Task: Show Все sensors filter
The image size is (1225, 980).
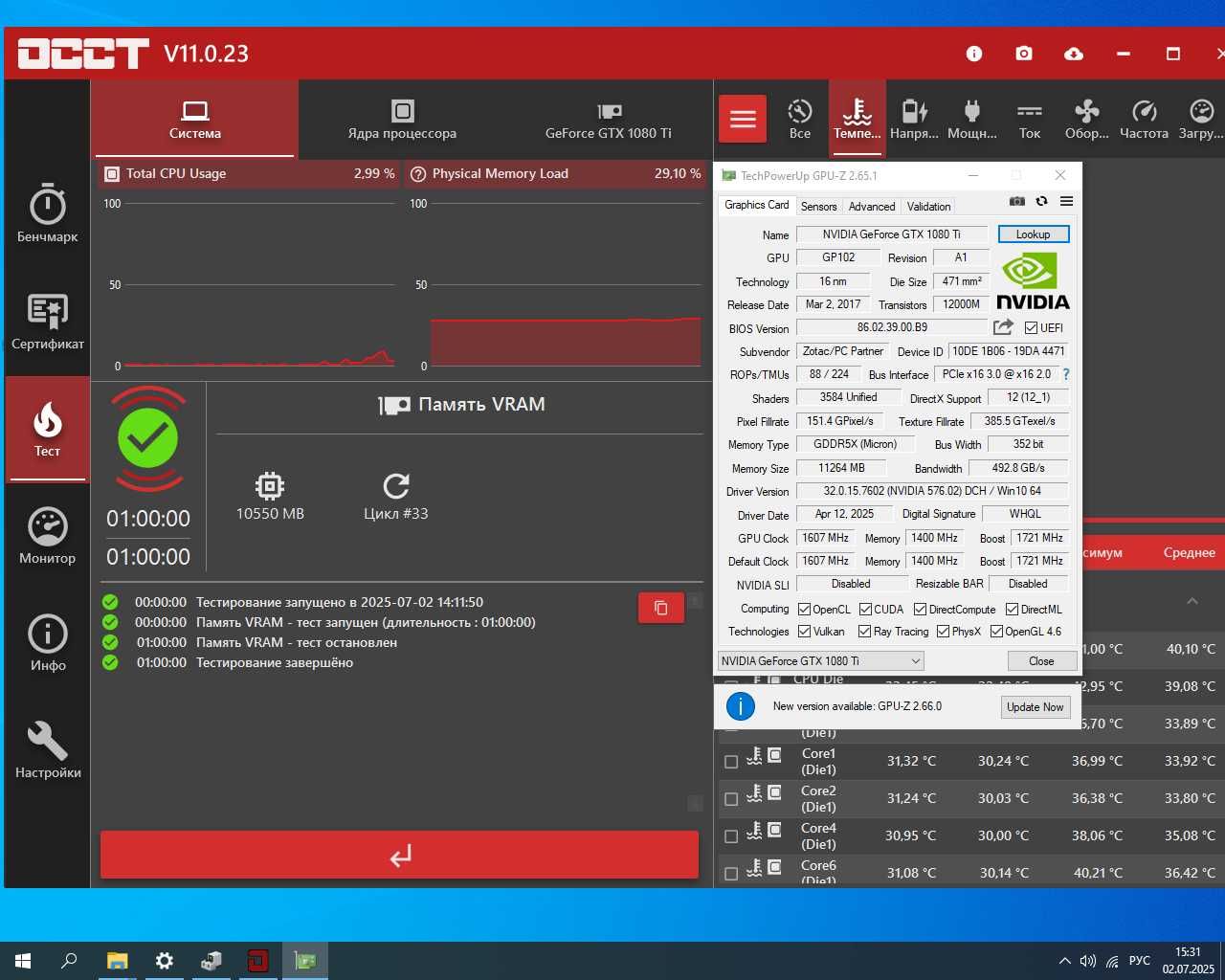Action: pyautogui.click(x=800, y=119)
